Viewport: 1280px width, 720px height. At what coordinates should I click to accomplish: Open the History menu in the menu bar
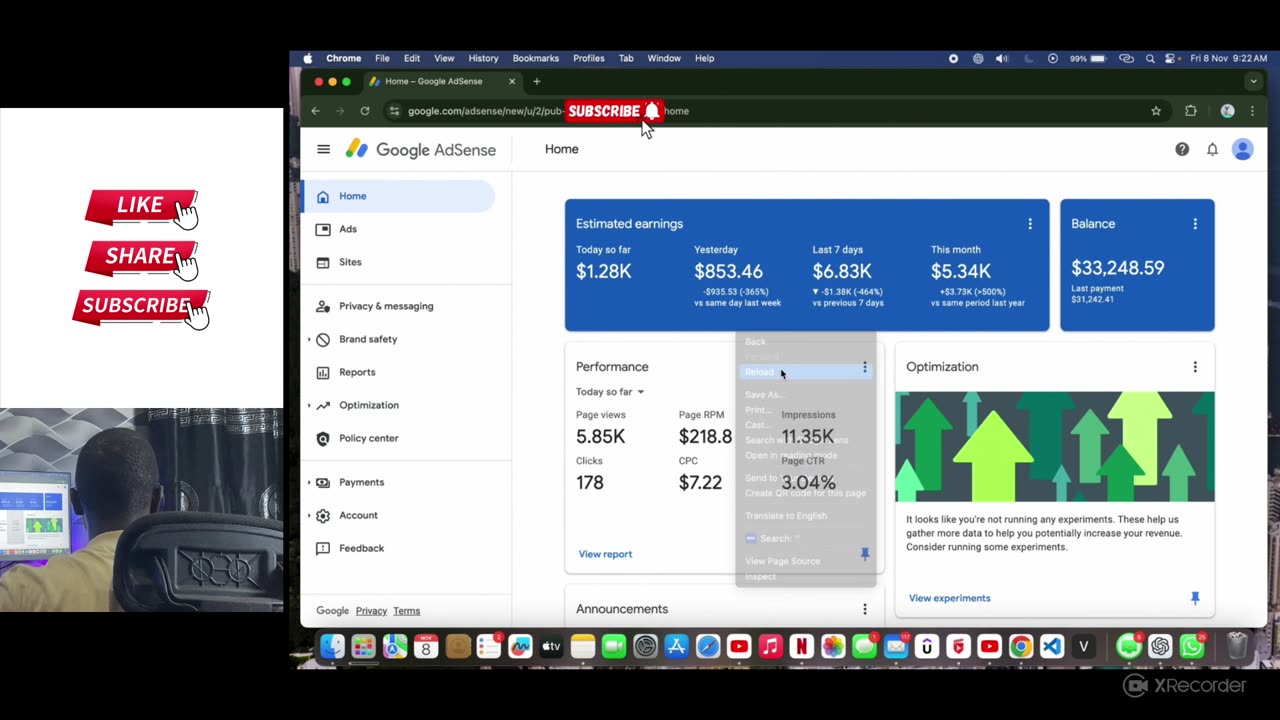(483, 58)
